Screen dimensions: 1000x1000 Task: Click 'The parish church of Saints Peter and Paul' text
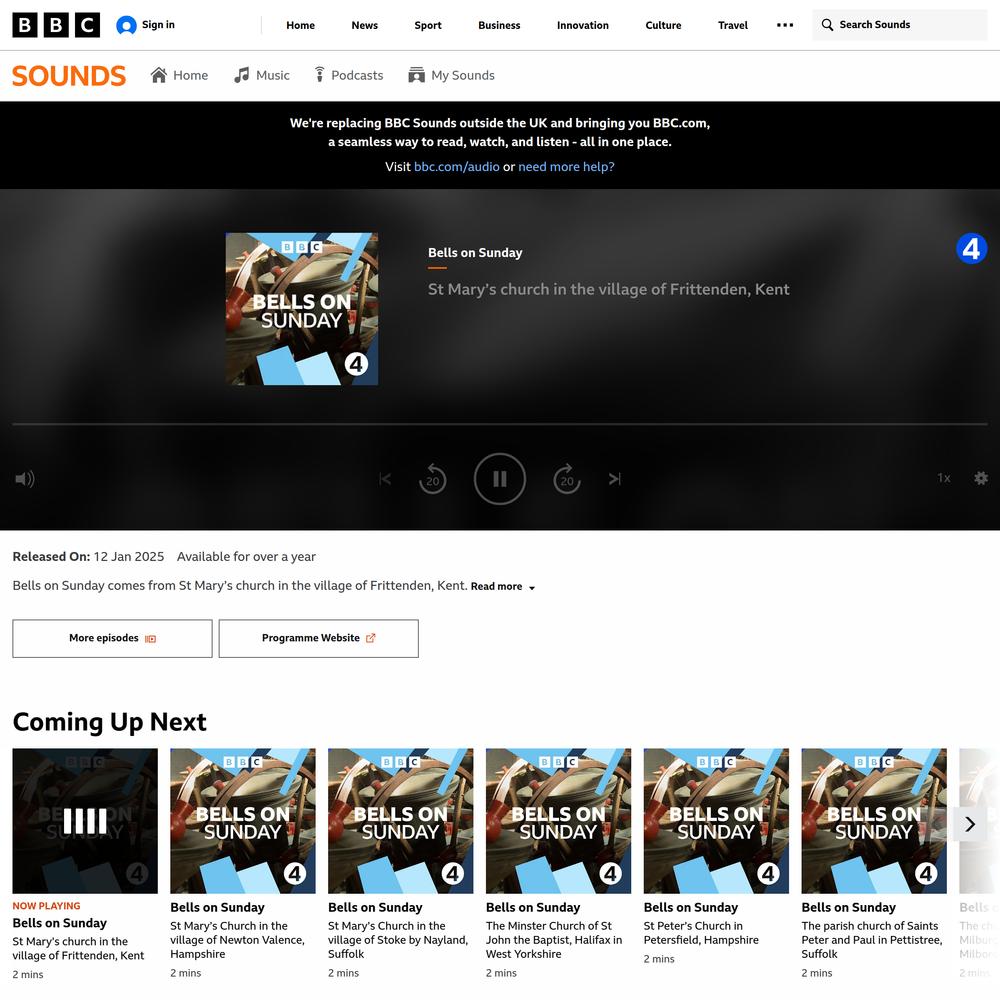(x=872, y=940)
